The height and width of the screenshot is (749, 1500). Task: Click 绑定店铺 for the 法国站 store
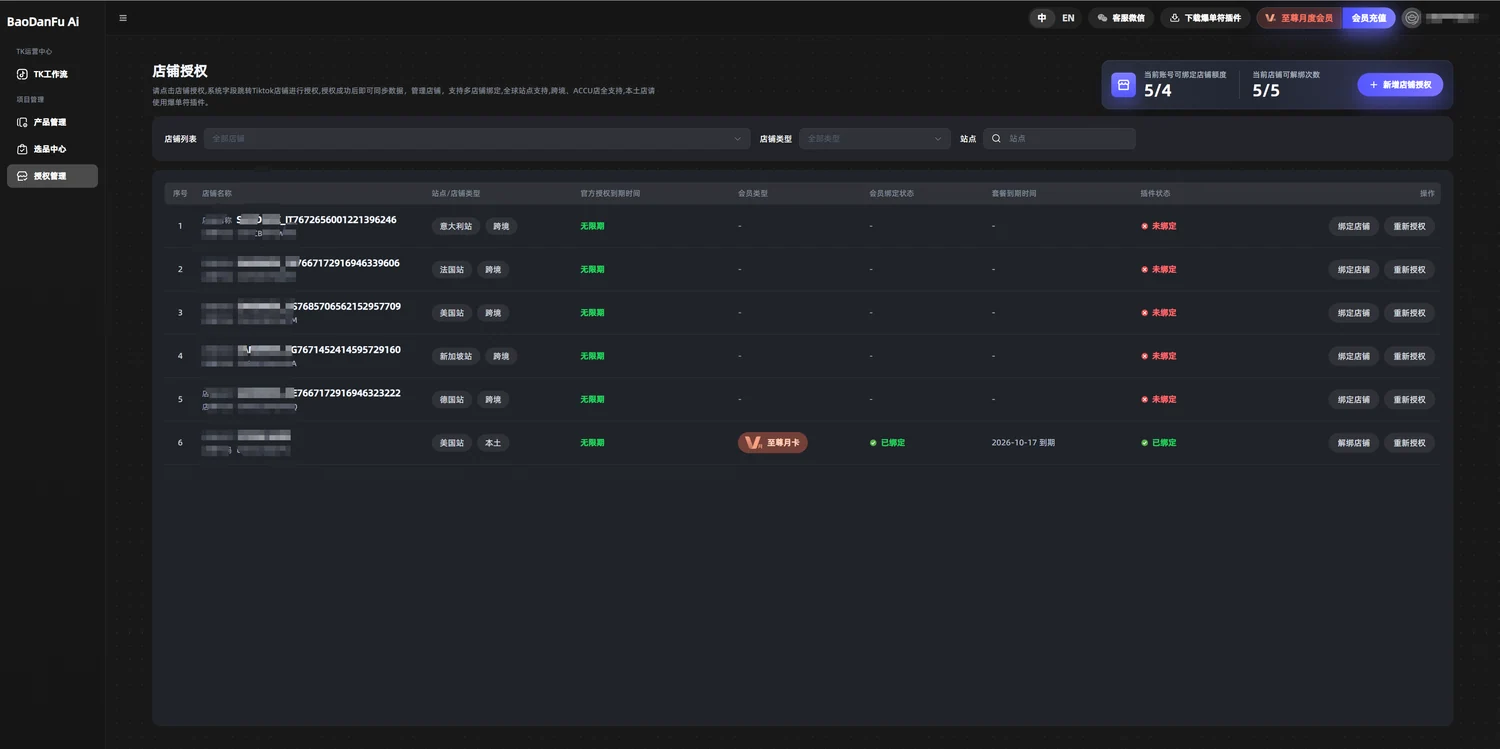coord(1354,269)
